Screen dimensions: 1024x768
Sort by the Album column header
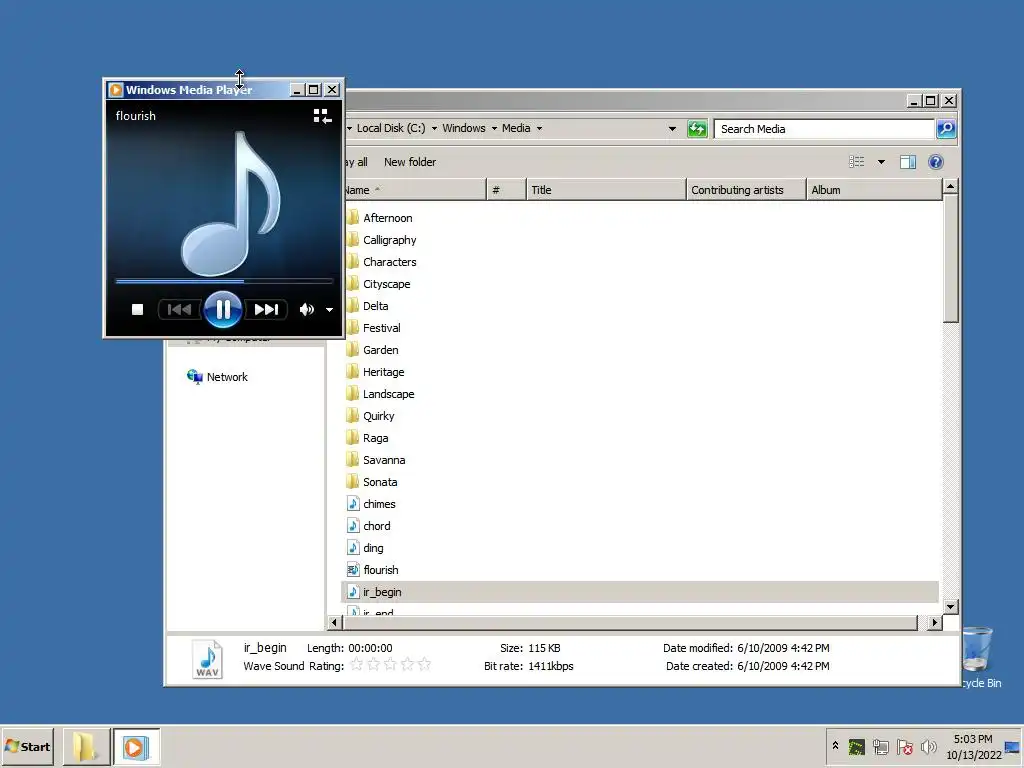pos(874,190)
